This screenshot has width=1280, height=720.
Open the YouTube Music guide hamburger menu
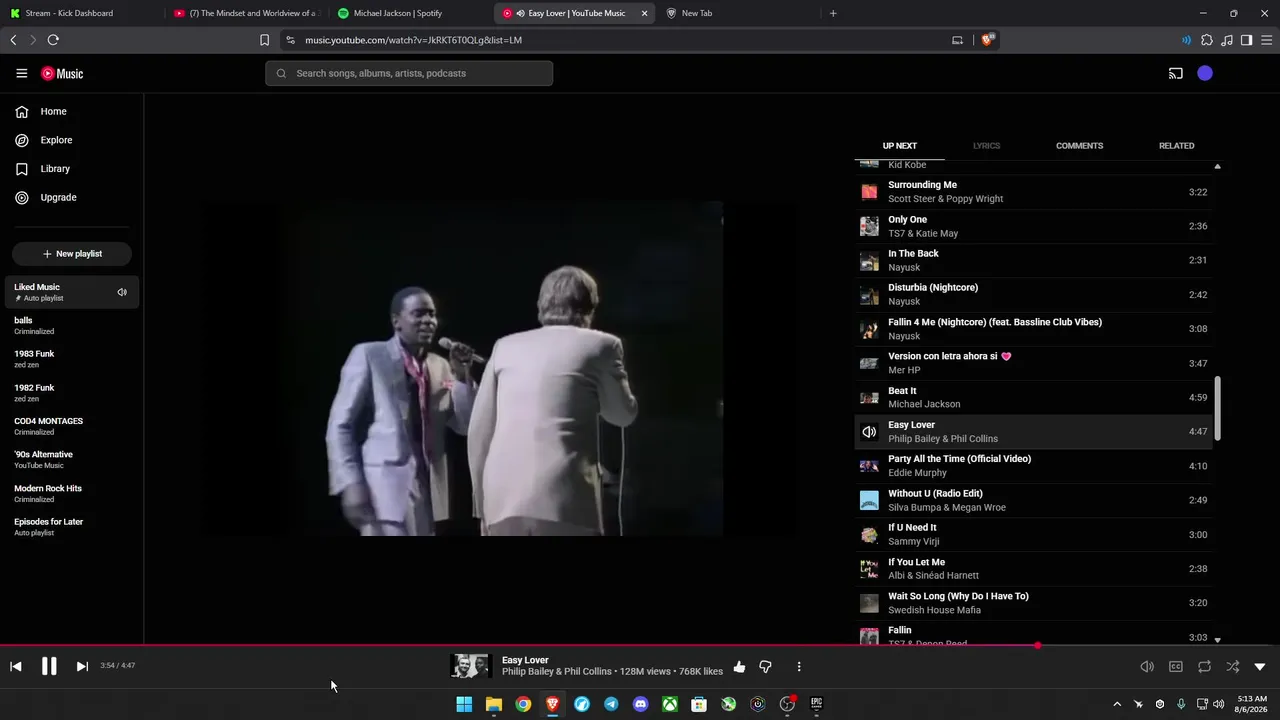(x=21, y=73)
